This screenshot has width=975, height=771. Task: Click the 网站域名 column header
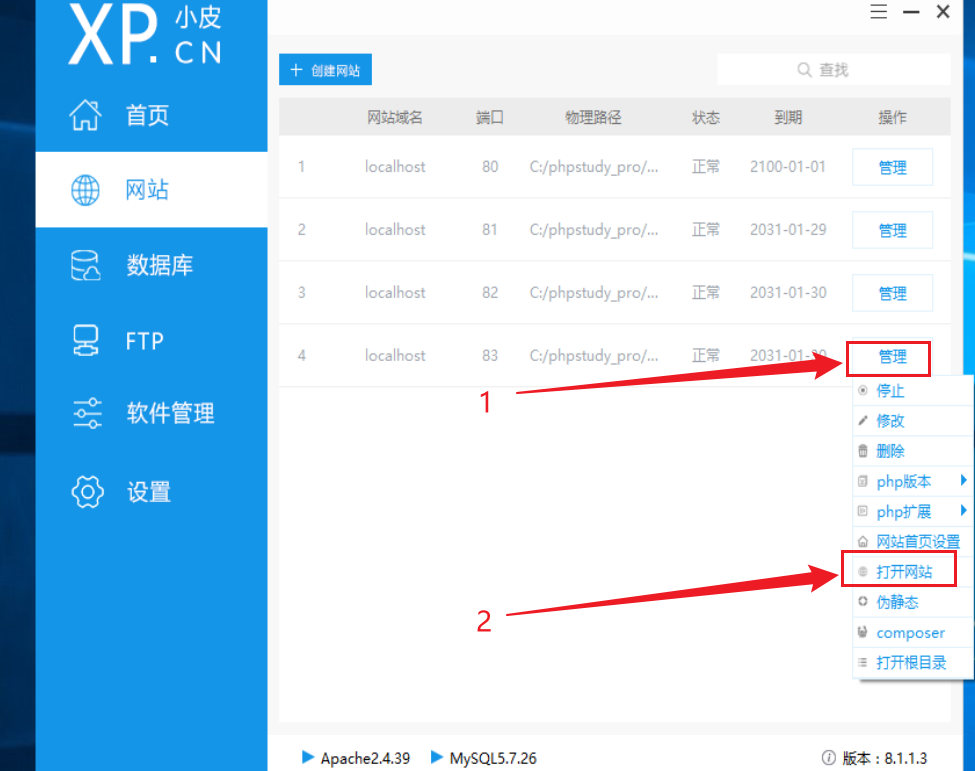[394, 117]
